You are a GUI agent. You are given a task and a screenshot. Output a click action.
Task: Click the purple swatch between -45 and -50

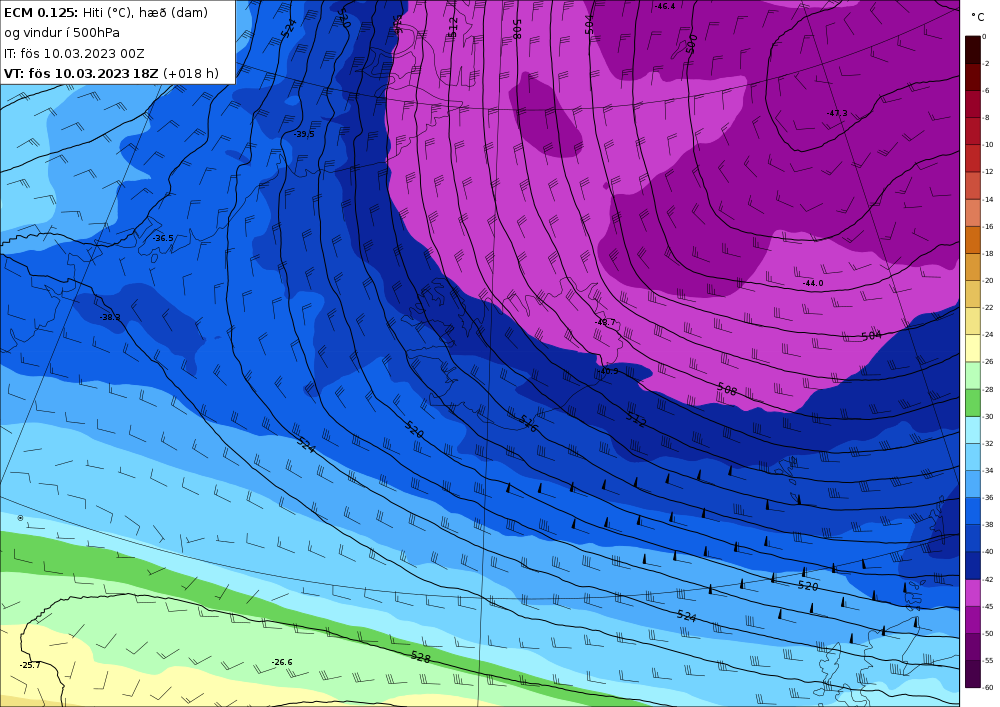973,620
